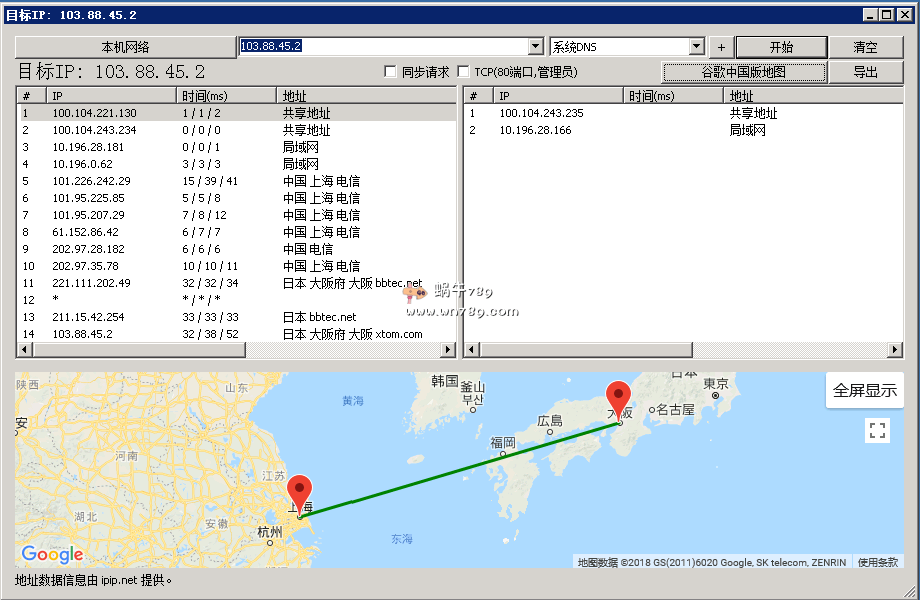Open the 系统DNS dropdown list

pyautogui.click(x=696, y=47)
